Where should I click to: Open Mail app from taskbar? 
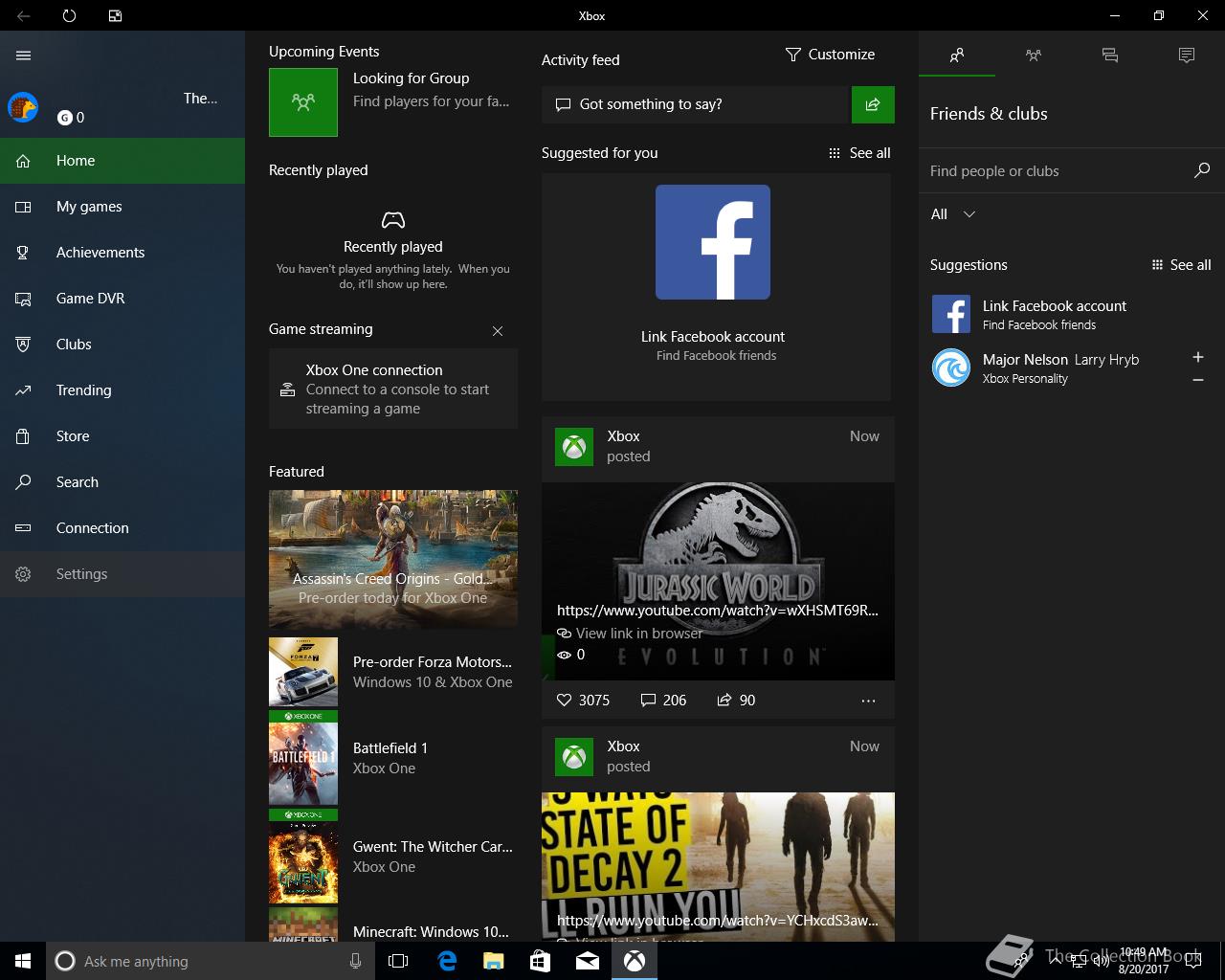pos(588,961)
